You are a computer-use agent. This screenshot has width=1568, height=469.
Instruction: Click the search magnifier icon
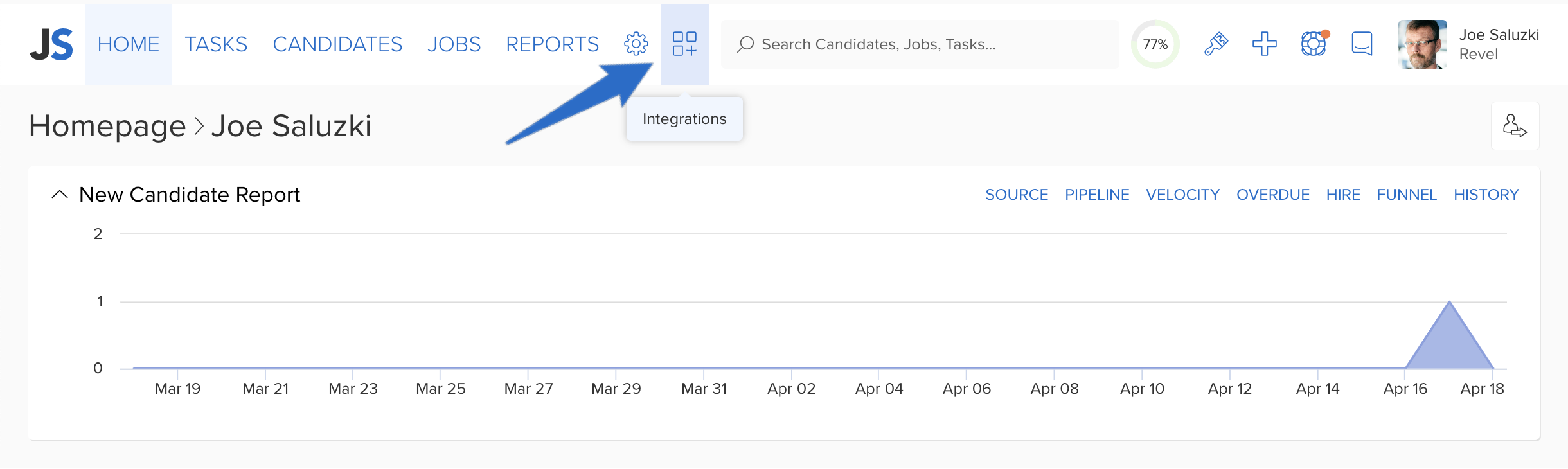click(x=745, y=44)
